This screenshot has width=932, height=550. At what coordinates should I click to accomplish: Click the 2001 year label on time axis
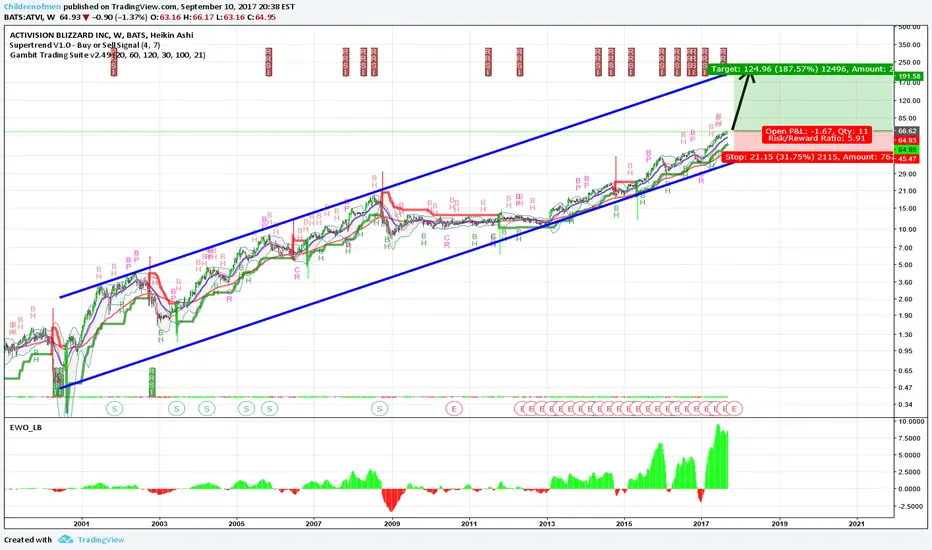pos(81,524)
